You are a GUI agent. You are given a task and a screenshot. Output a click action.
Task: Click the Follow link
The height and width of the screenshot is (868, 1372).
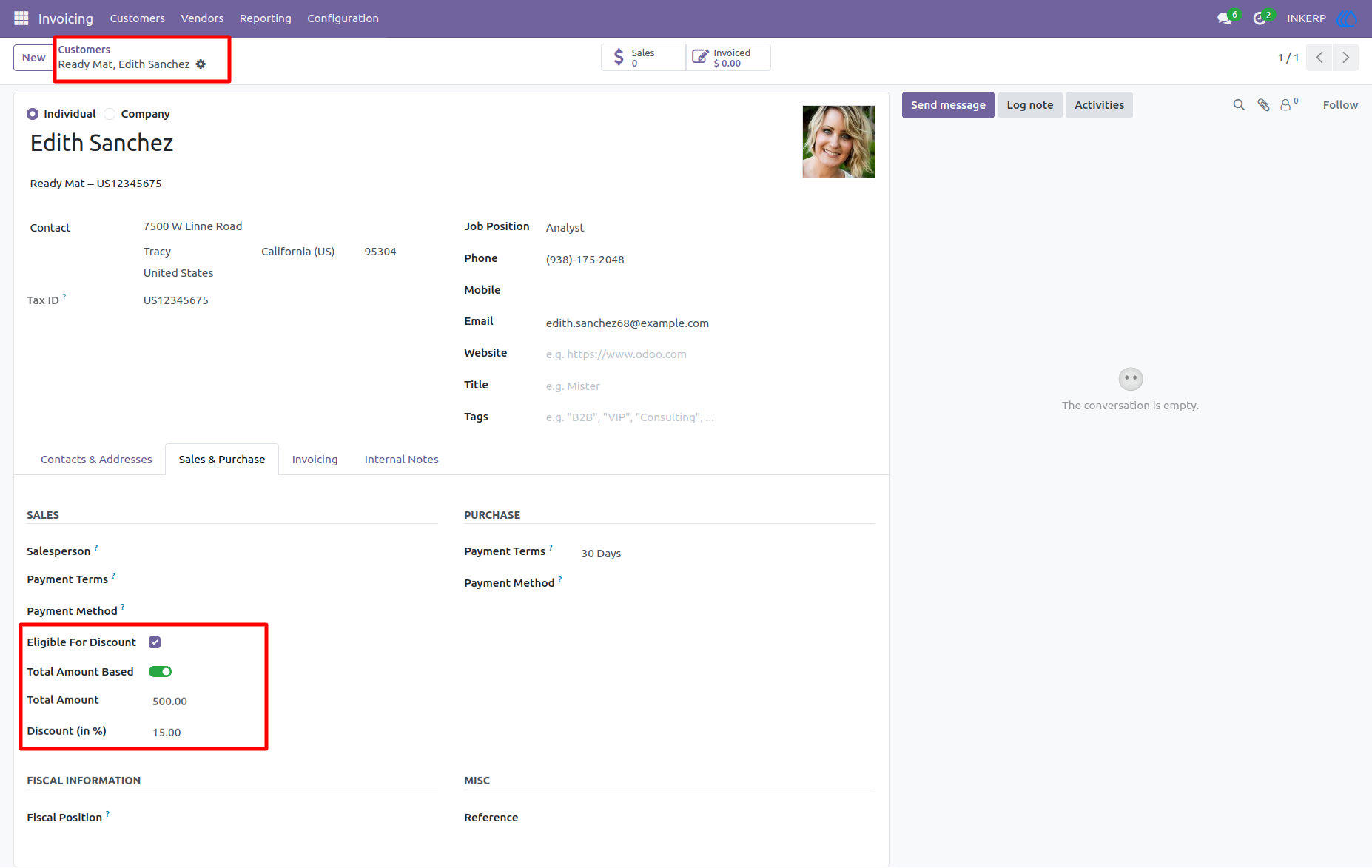click(1340, 105)
